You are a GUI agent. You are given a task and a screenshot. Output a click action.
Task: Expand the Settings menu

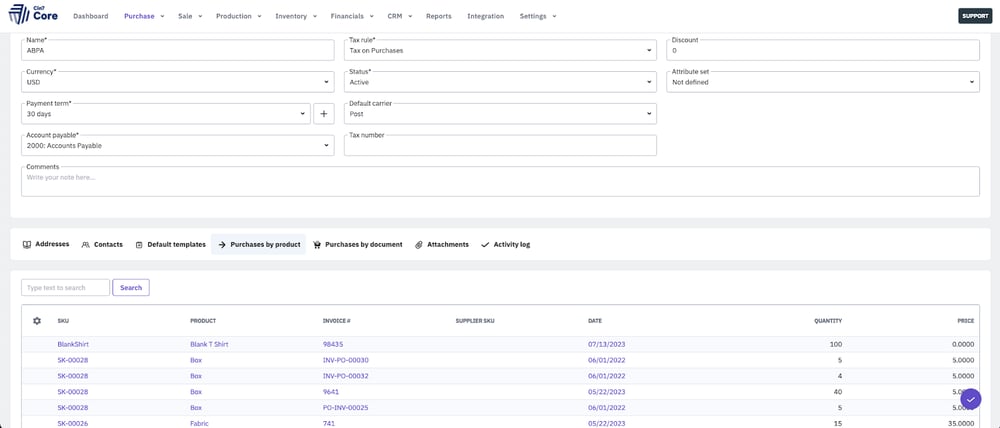538,16
